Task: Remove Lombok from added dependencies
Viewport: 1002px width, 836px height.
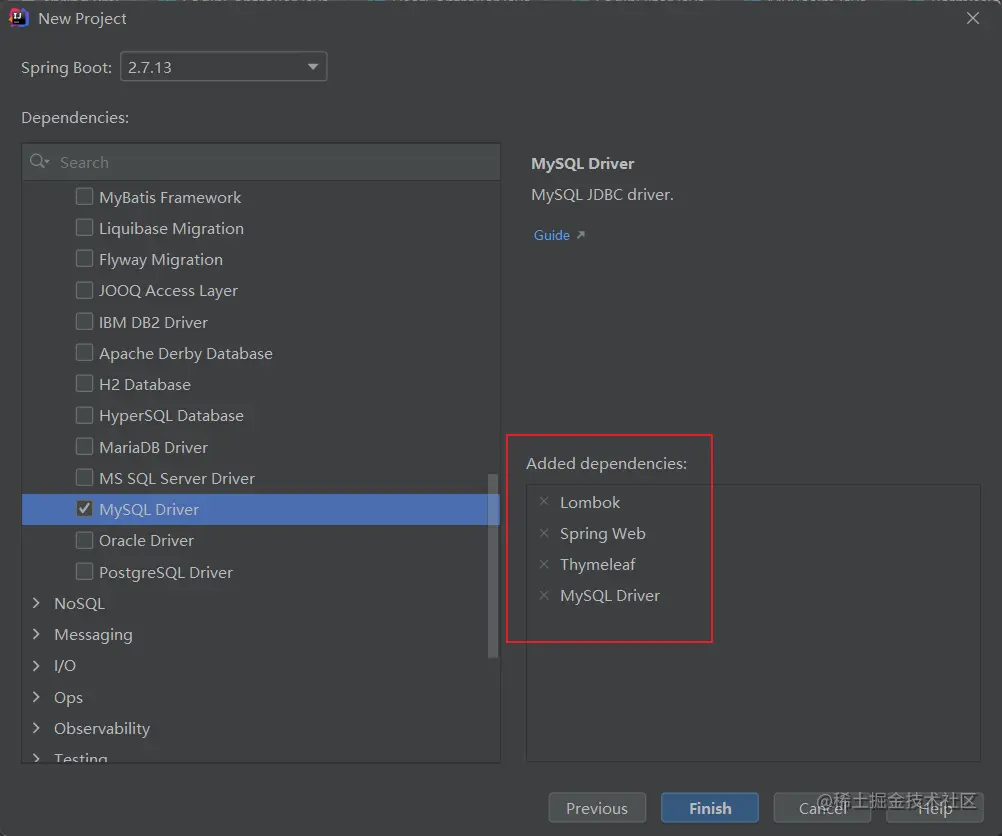Action: click(x=544, y=502)
